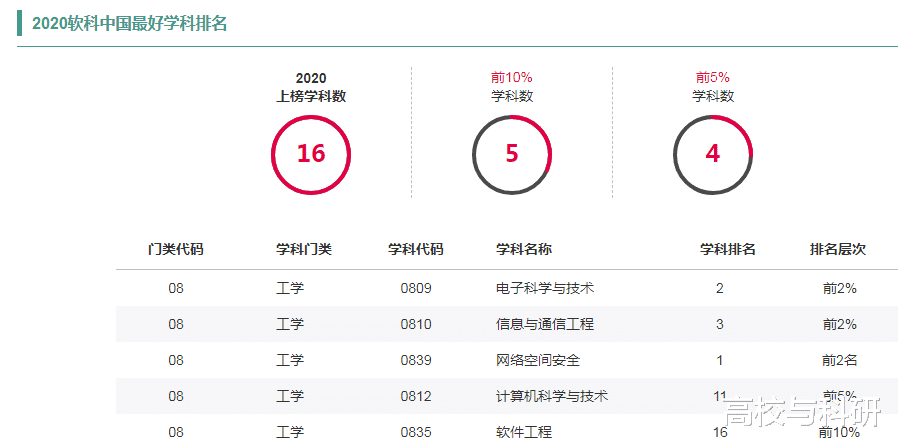Screen dimensions: 898x448
Task: Click 工学 in the 0809 row
Action: click(x=290, y=288)
